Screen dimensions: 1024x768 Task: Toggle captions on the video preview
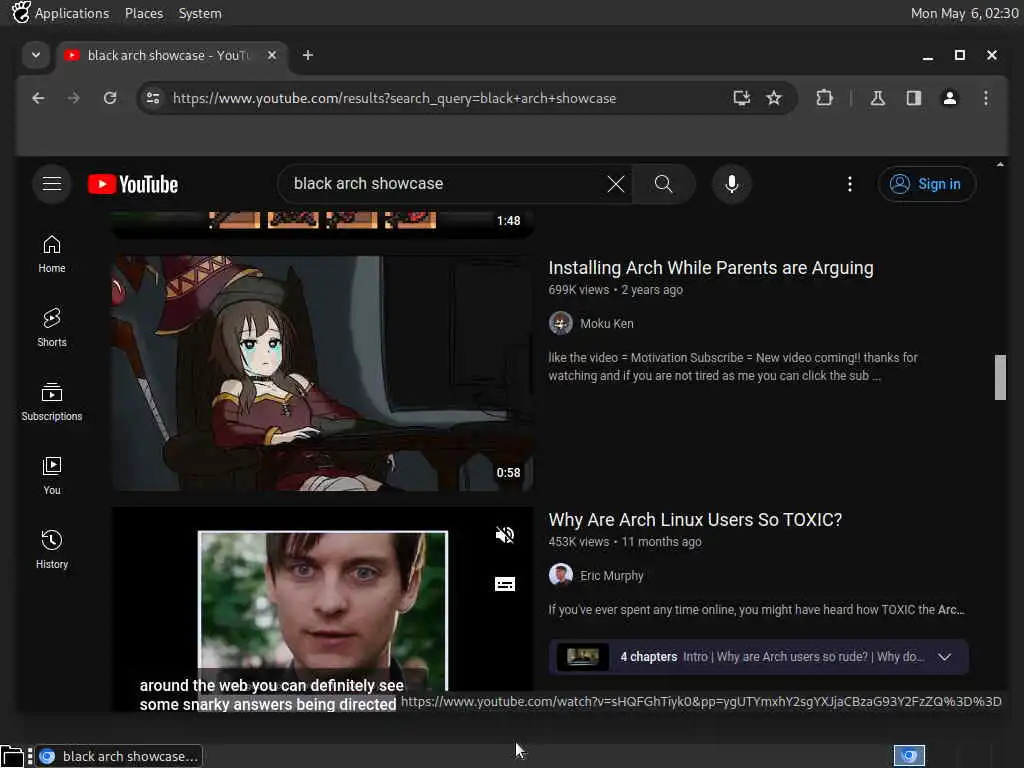504,584
